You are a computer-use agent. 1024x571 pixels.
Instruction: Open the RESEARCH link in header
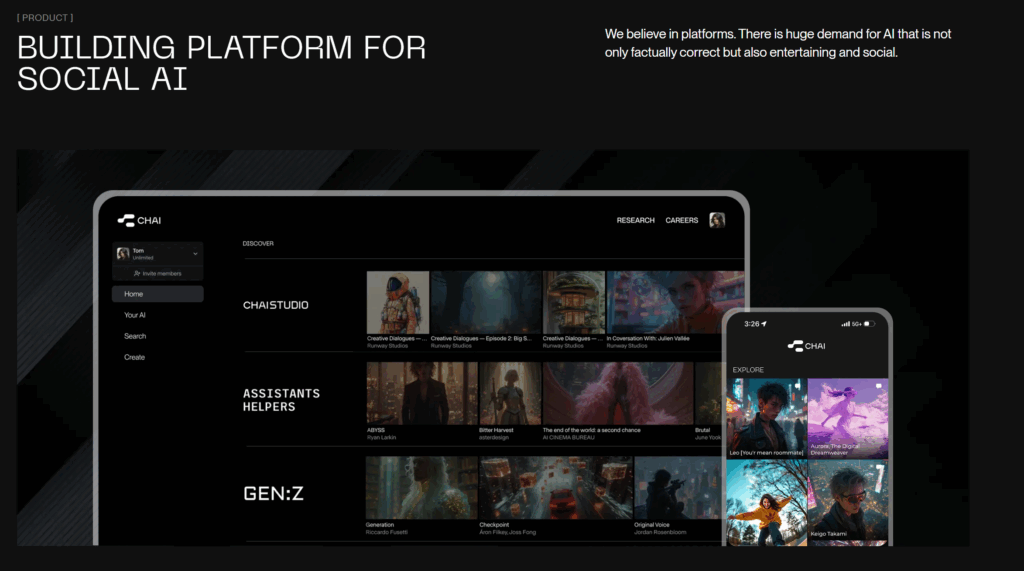tap(635, 220)
